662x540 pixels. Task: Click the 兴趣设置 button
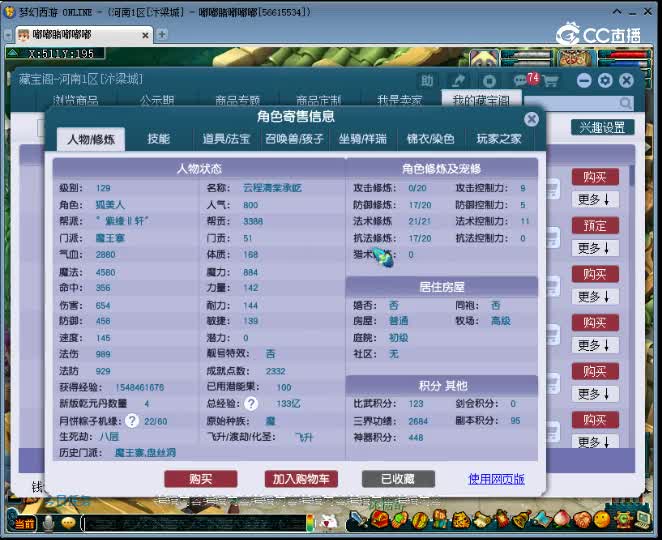(x=602, y=127)
